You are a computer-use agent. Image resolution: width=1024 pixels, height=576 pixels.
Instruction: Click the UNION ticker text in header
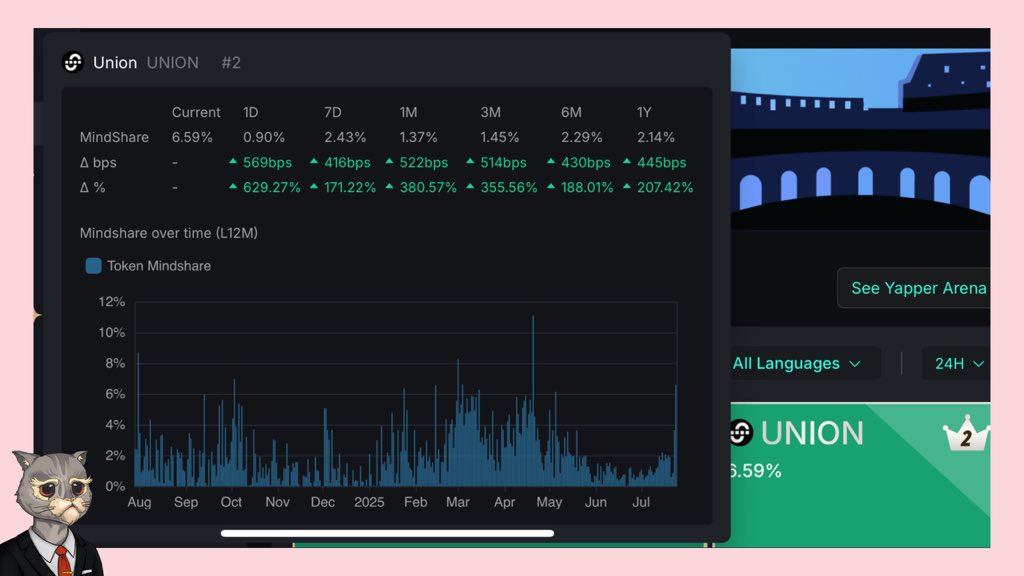click(172, 63)
